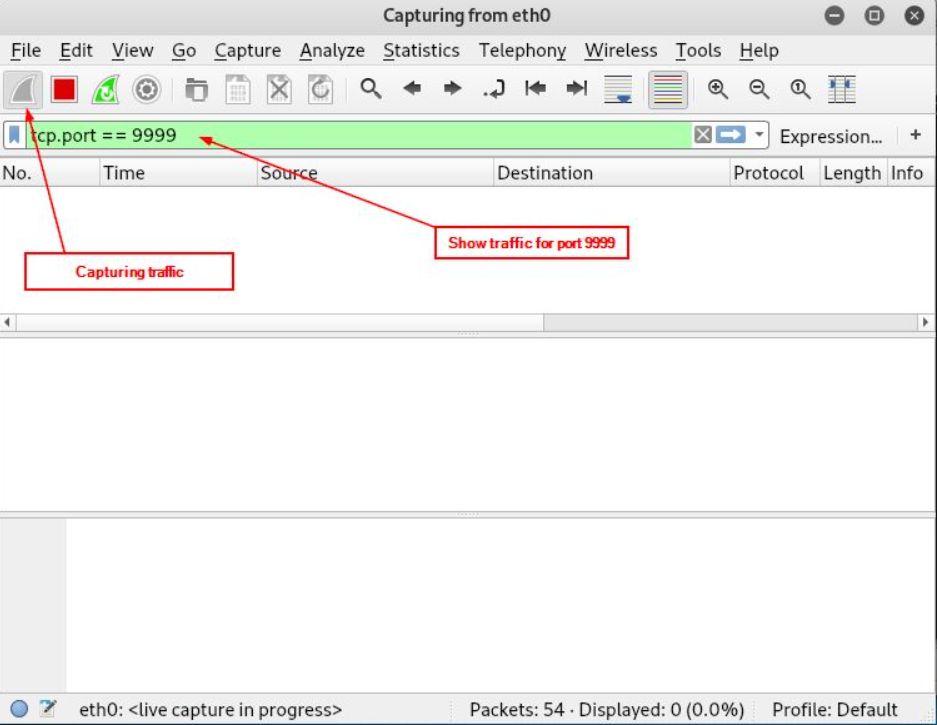This screenshot has width=937, height=725.
Task: Clear the display filter with X button
Action: pyautogui.click(x=703, y=135)
